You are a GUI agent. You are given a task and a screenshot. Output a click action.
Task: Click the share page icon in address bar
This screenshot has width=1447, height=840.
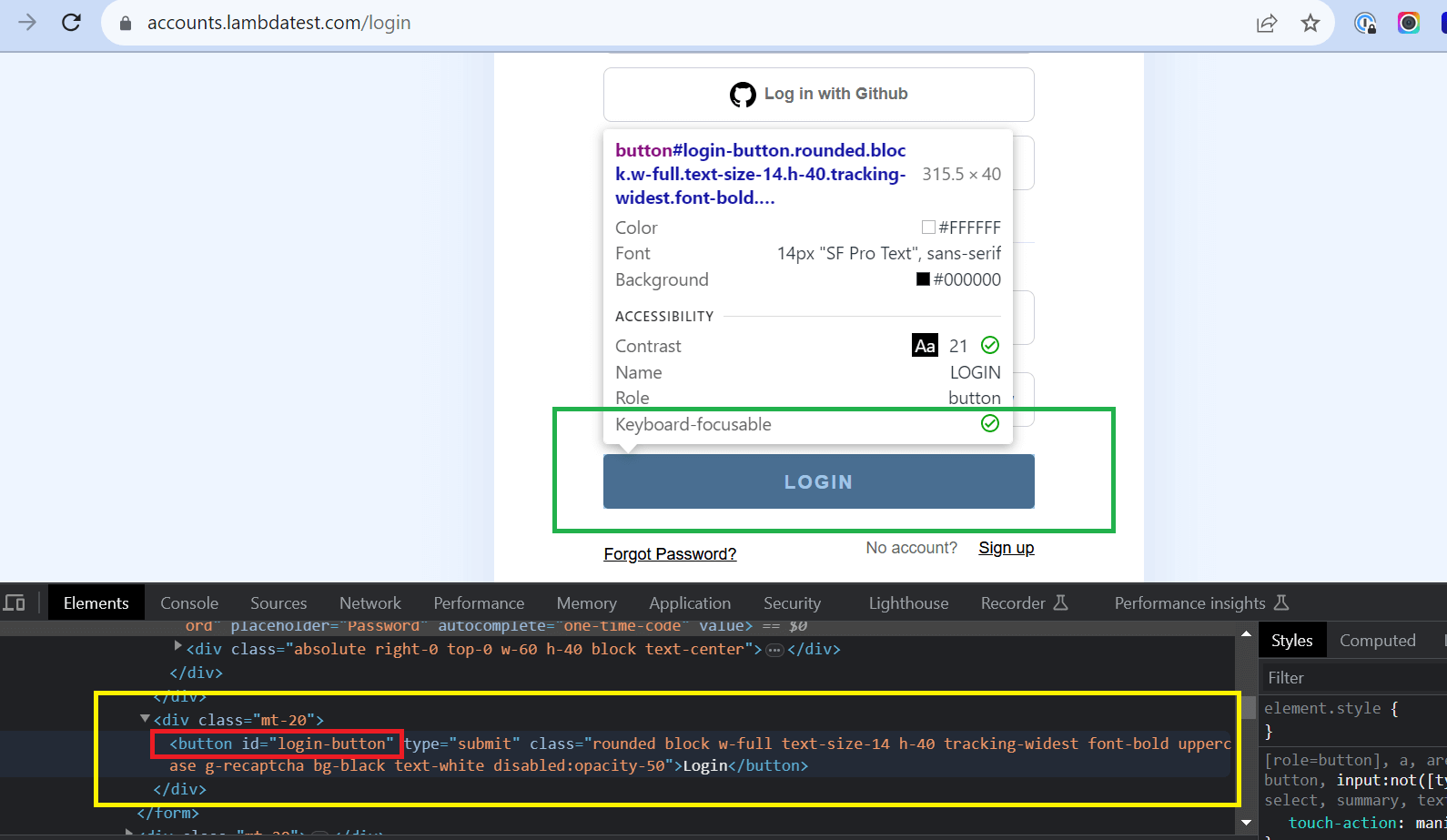pos(1266,24)
